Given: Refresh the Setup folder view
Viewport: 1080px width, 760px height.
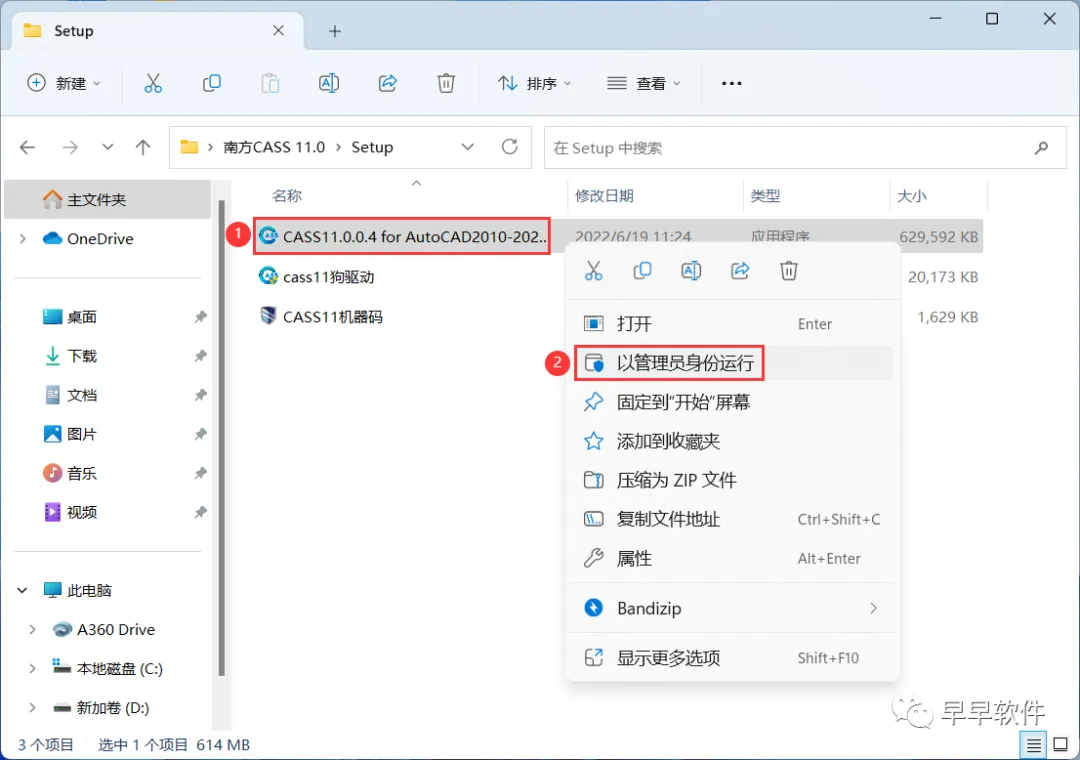Looking at the screenshot, I should [x=510, y=147].
